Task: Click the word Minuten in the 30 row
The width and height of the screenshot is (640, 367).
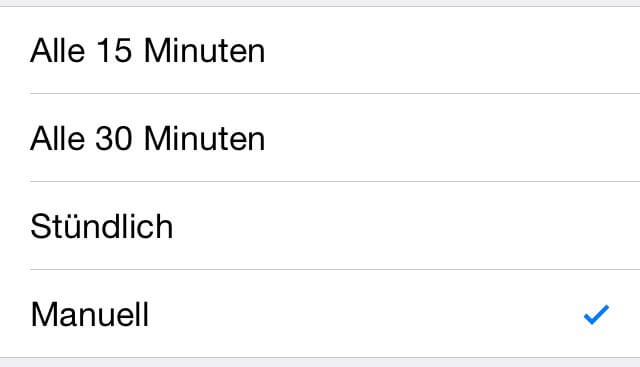Action: [205, 138]
